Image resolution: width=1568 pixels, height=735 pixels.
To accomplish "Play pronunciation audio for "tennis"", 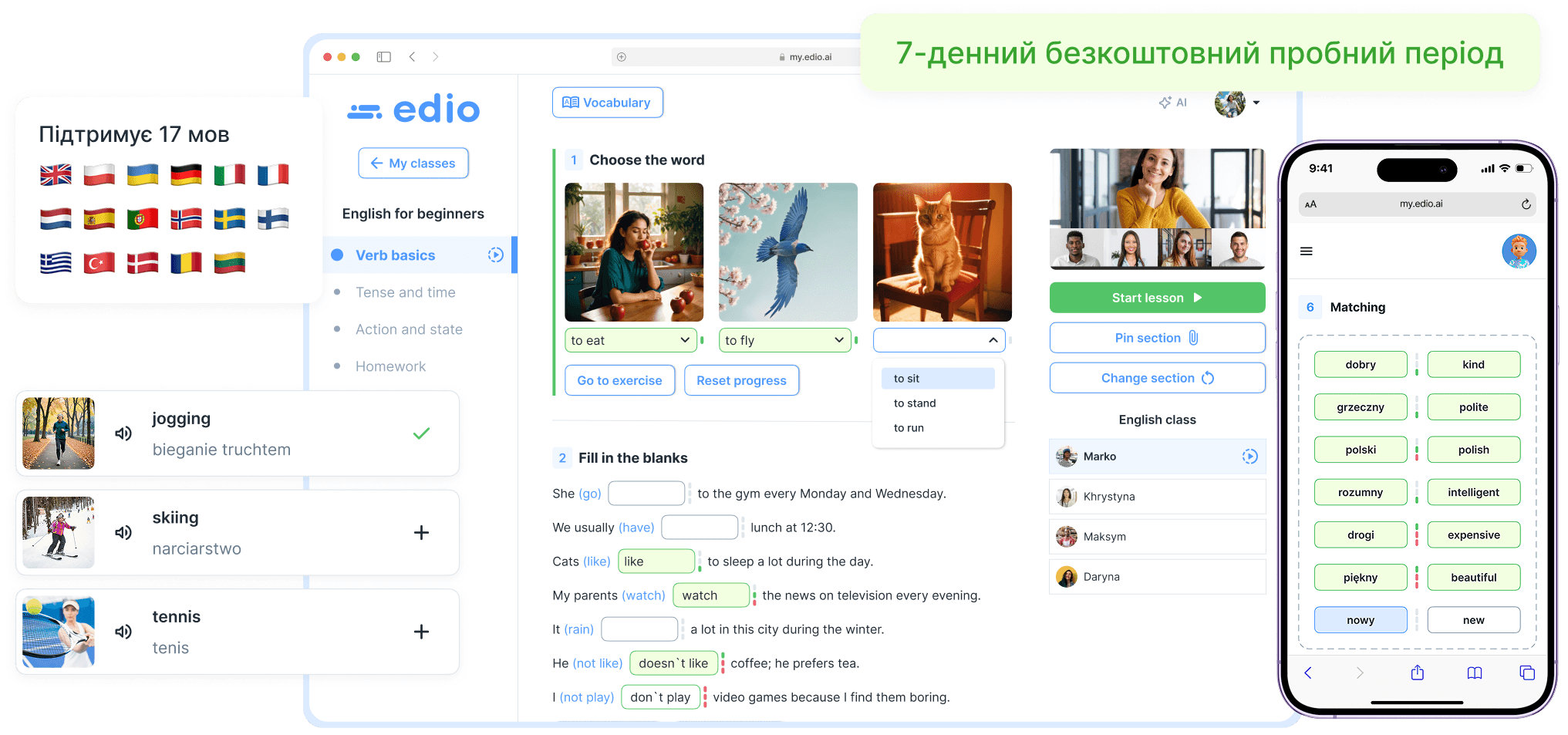I will pyautogui.click(x=123, y=632).
